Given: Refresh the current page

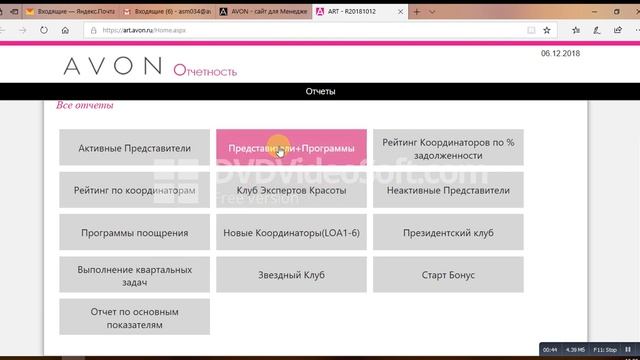Looking at the screenshot, I should (x=44, y=30).
